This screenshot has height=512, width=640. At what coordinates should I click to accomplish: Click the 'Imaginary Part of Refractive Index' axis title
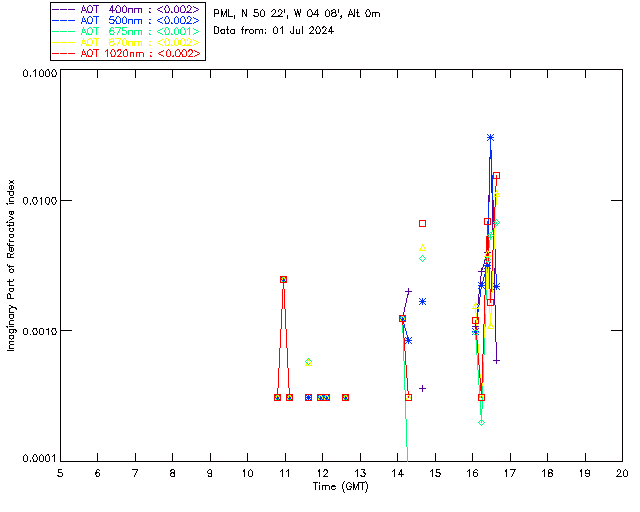pos(11,265)
